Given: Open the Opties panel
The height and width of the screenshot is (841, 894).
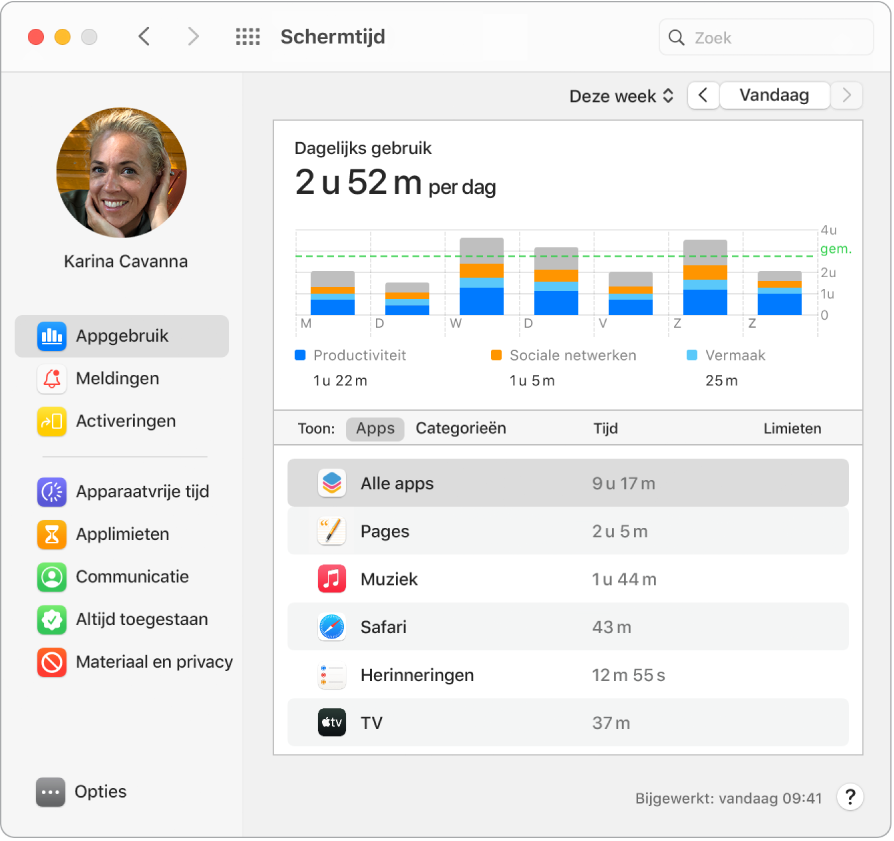Looking at the screenshot, I should click(102, 791).
